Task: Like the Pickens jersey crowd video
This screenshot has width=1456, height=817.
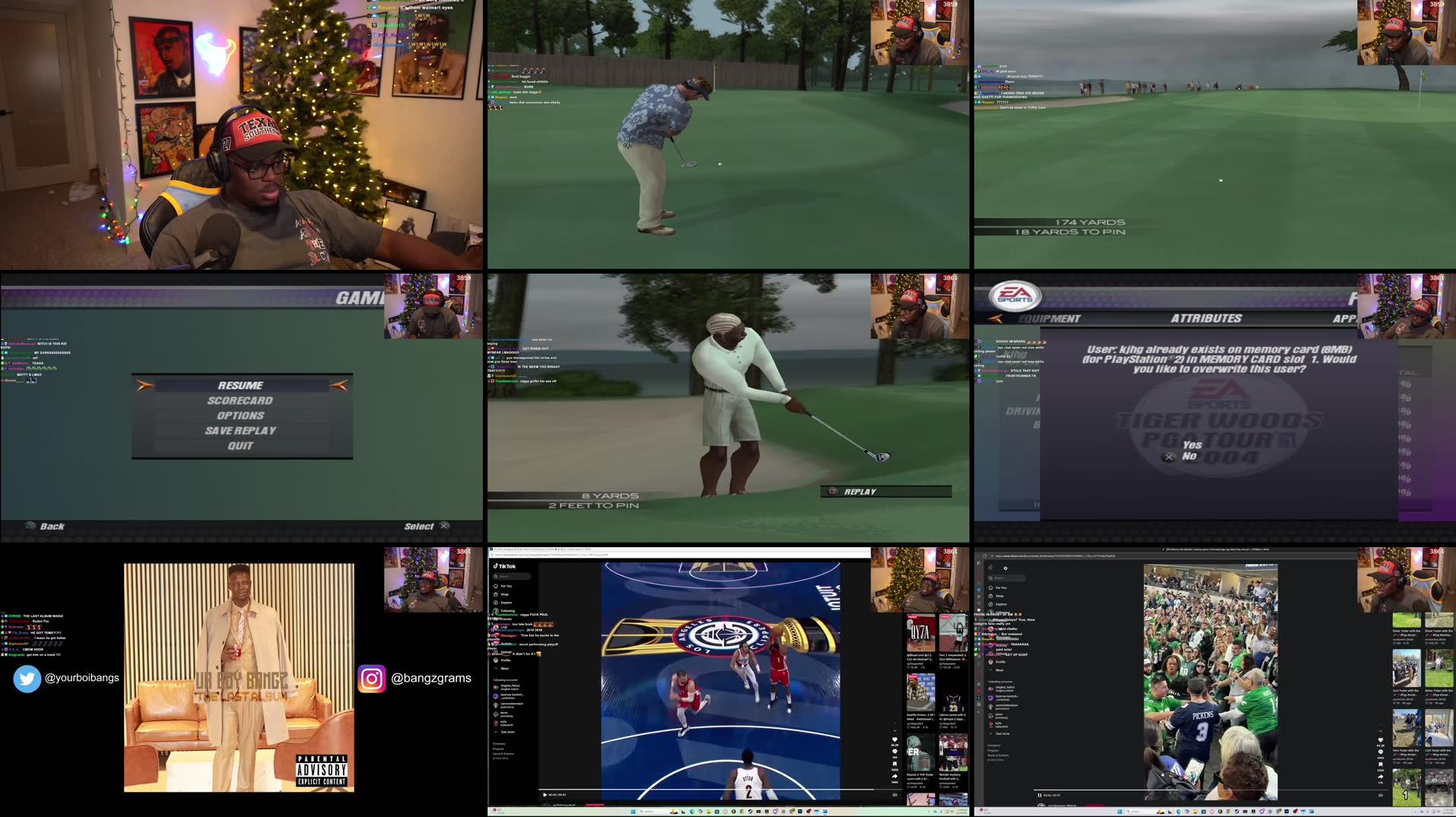Action: [x=1381, y=740]
